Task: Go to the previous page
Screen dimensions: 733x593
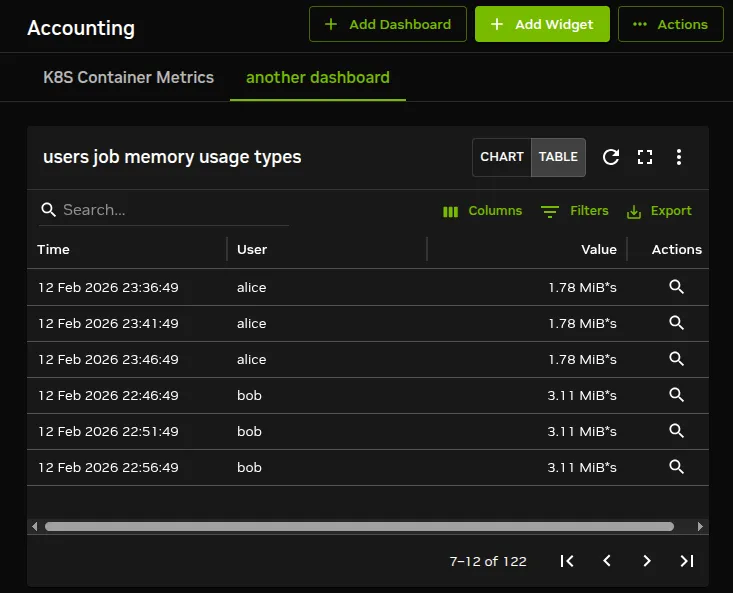Action: click(607, 561)
